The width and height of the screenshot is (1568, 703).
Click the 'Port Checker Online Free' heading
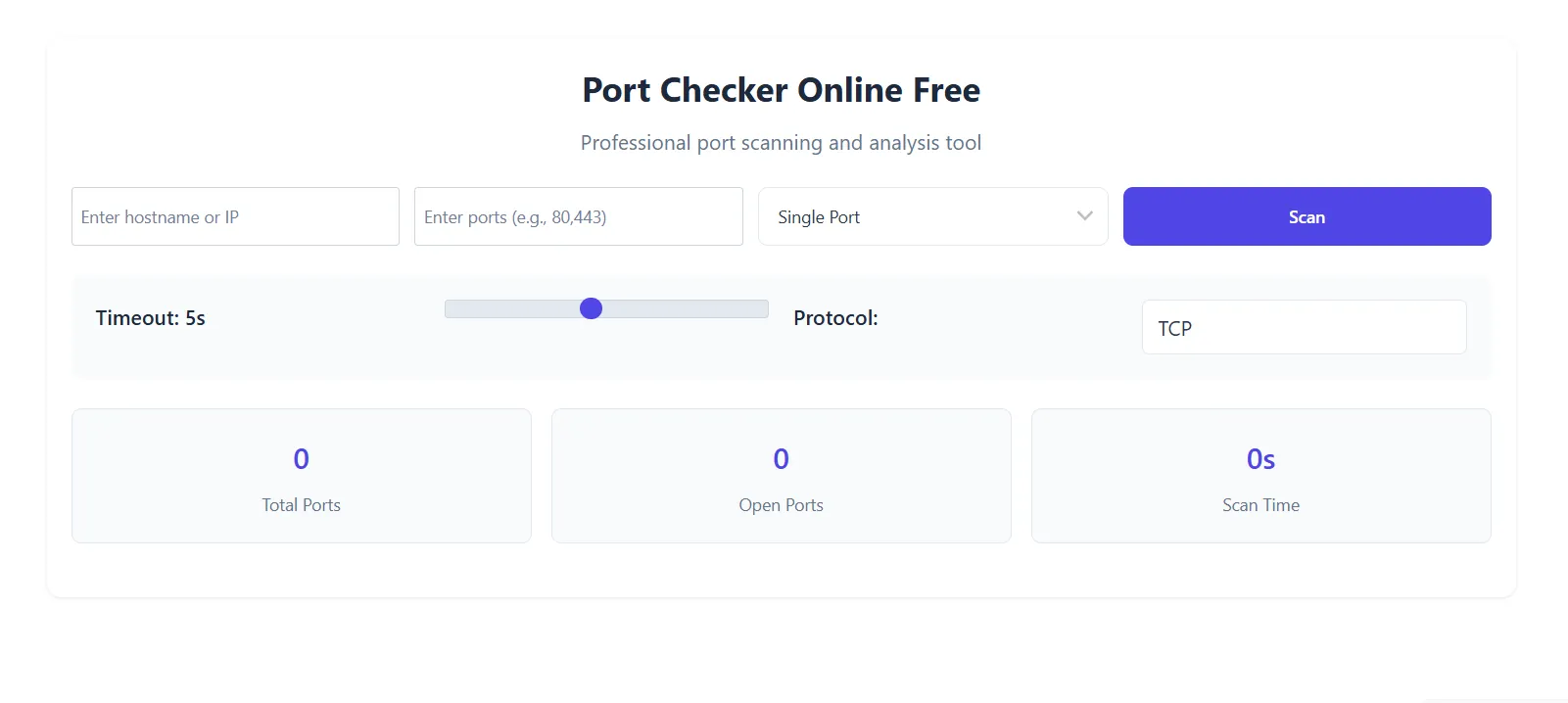pyautogui.click(x=781, y=90)
